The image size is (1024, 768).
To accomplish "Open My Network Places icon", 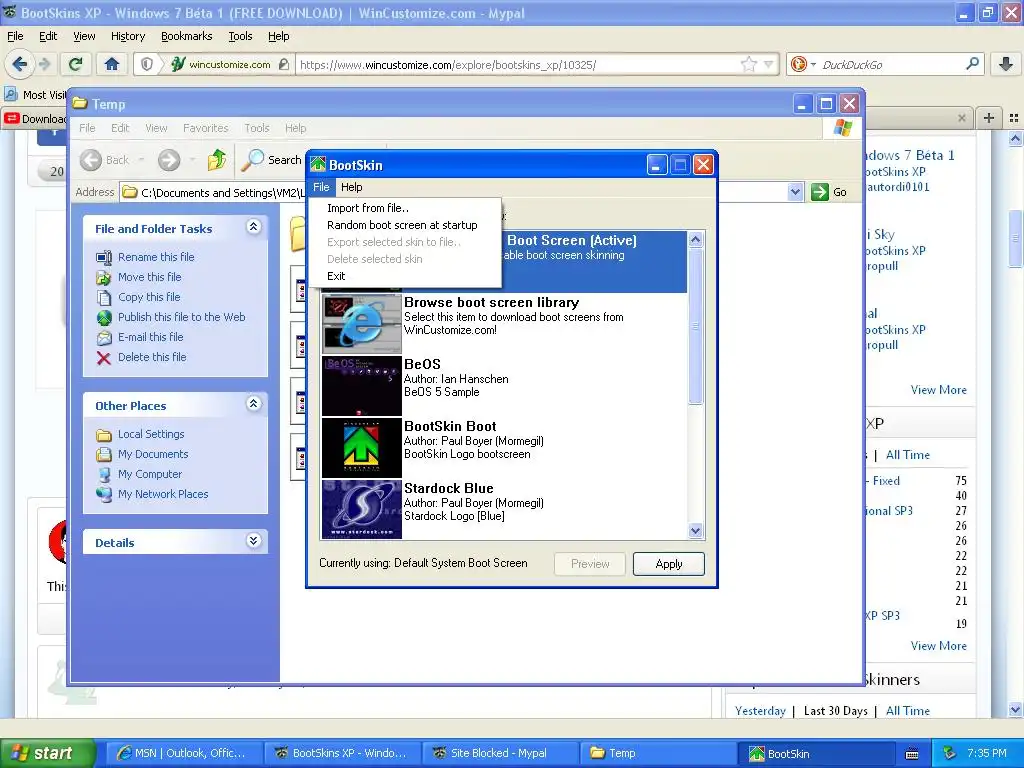I will click(104, 494).
